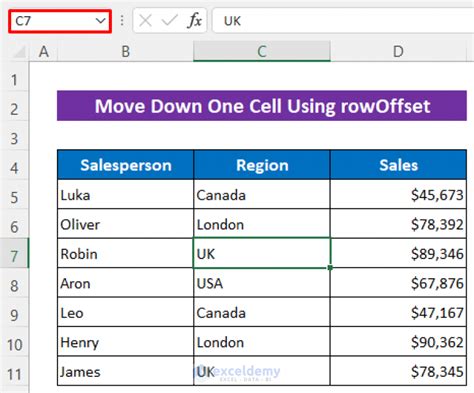Select Luka's region cell Canada

tap(262, 195)
